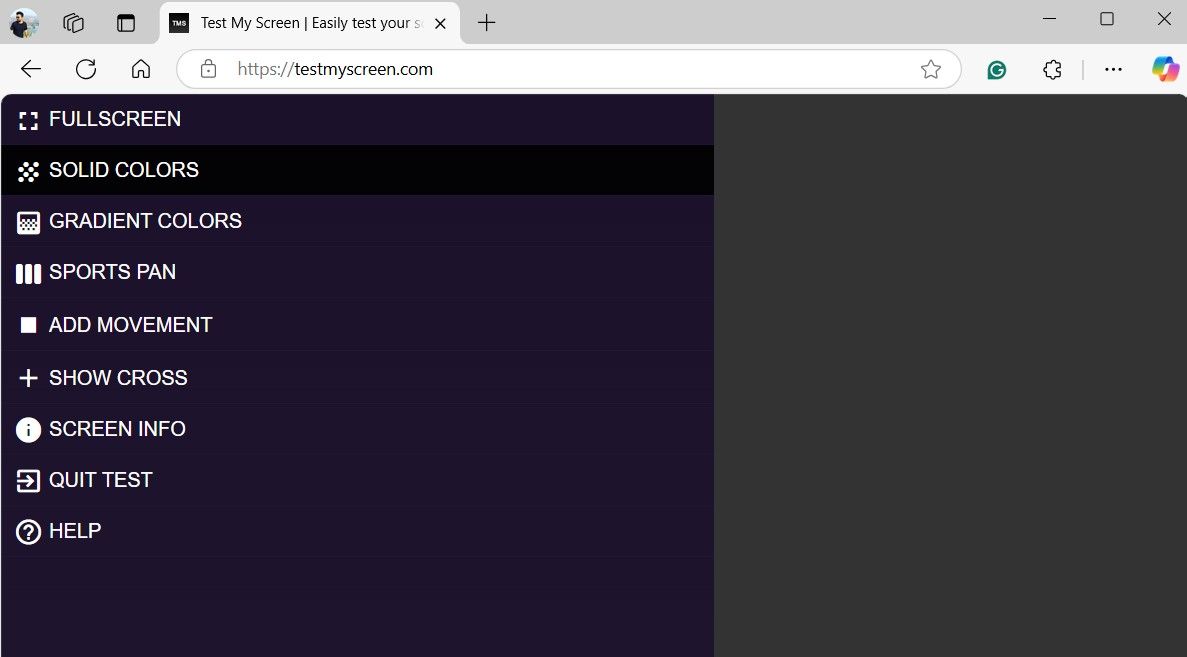The width and height of the screenshot is (1187, 657).
Task: Click the Add Movement square icon
Action: (28, 325)
